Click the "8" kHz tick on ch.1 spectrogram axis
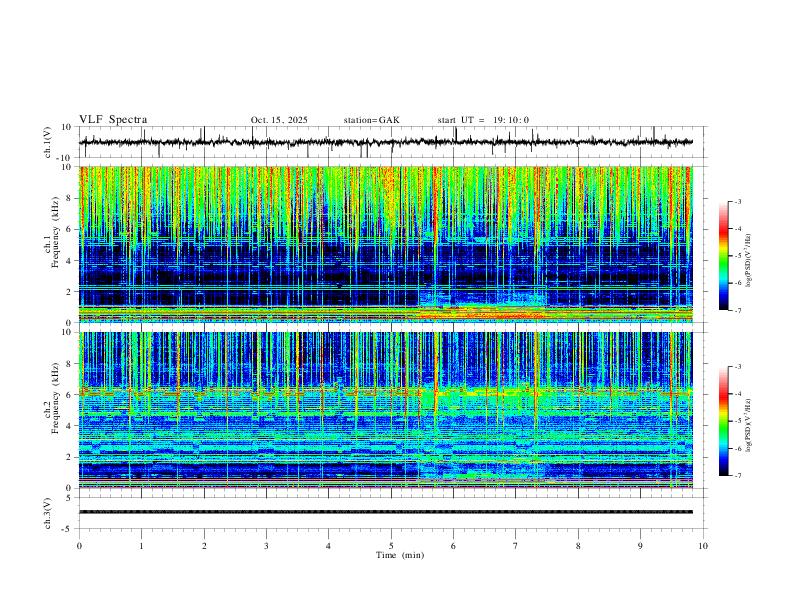 coord(70,198)
